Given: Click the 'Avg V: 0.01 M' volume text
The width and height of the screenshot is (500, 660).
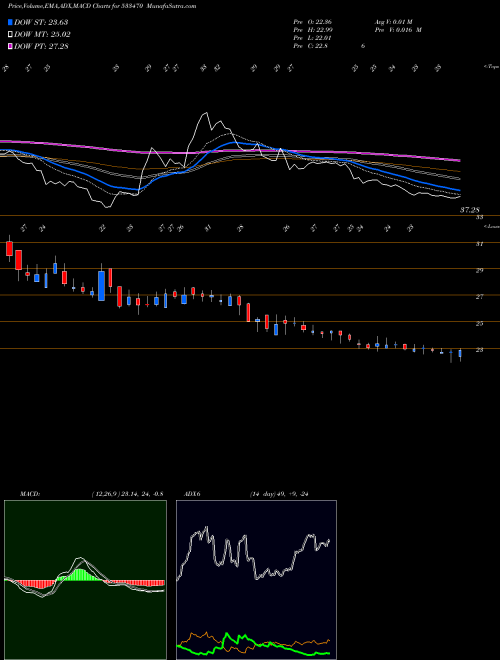Looking at the screenshot, I should (395, 21).
